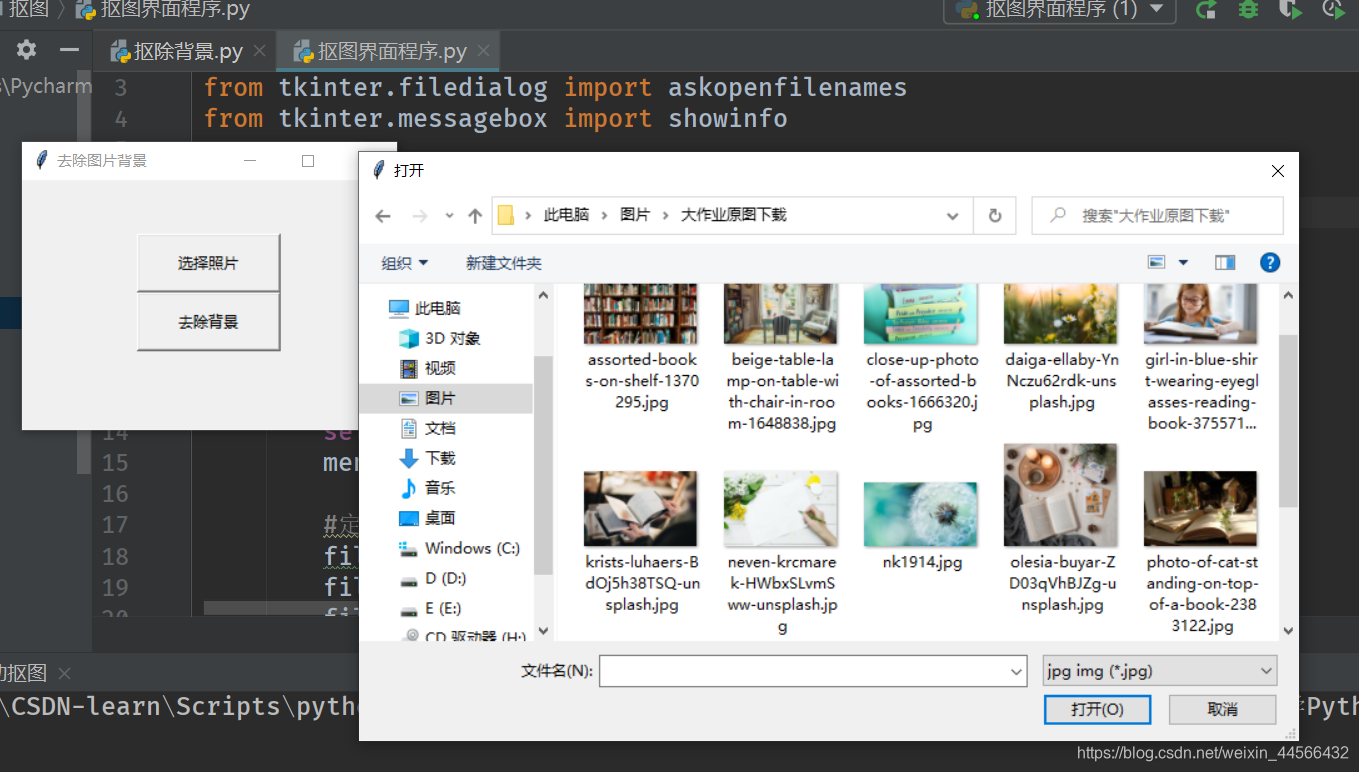
Task: Launch the profiler run icon
Action: [x=1334, y=10]
